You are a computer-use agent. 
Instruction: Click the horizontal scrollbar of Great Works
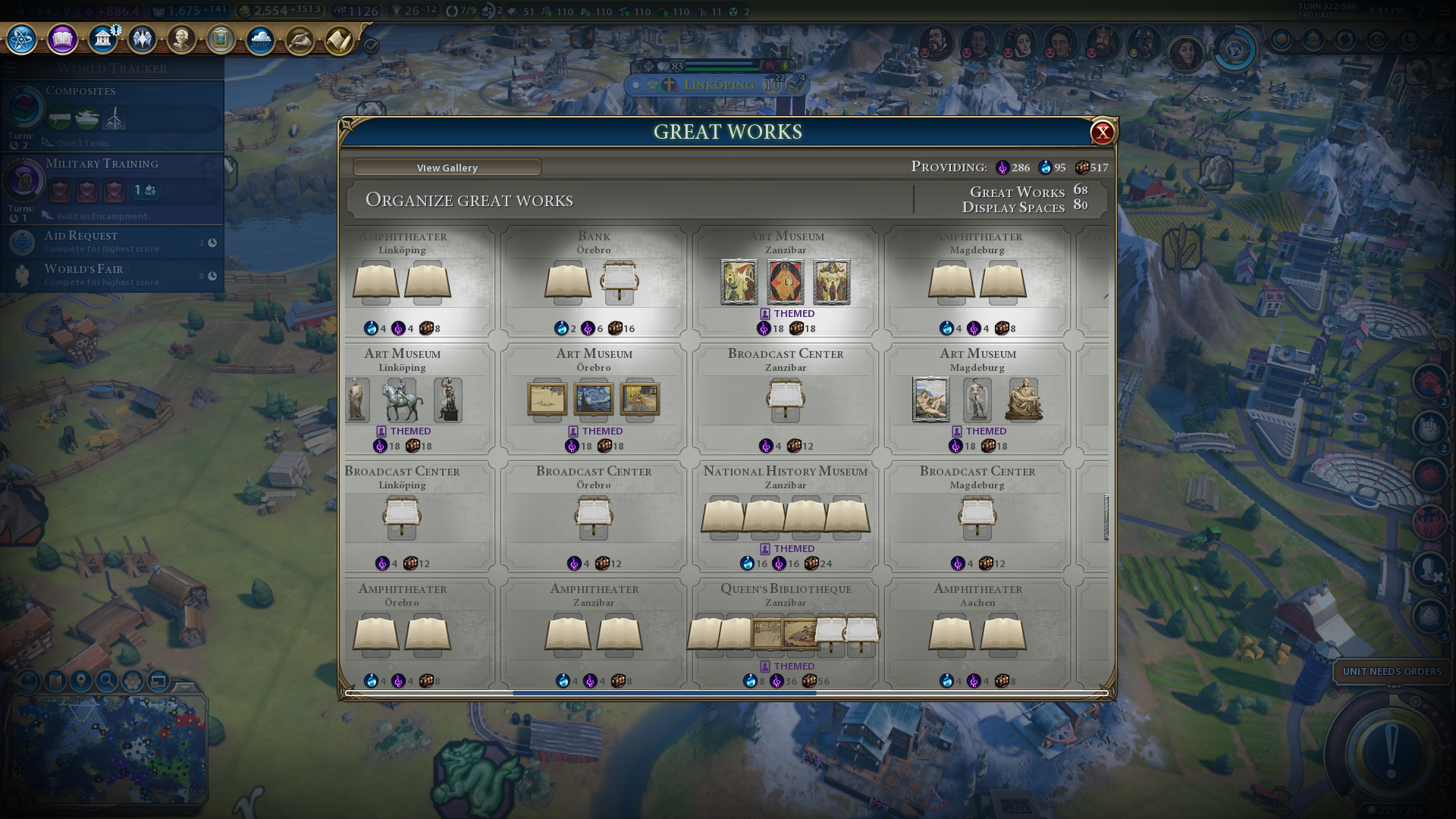[x=726, y=693]
